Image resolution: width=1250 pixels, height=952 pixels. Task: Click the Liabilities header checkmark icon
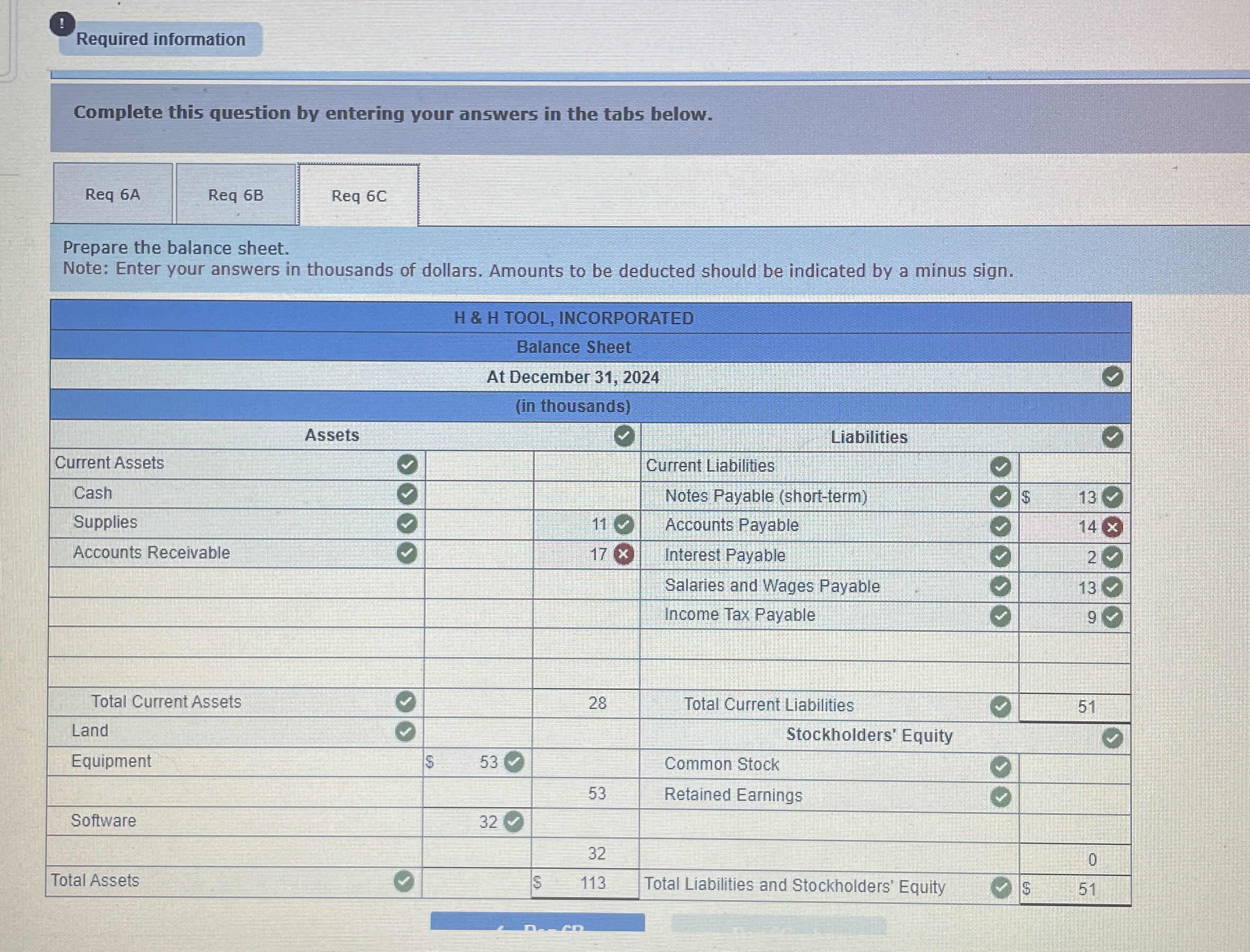click(x=1113, y=437)
